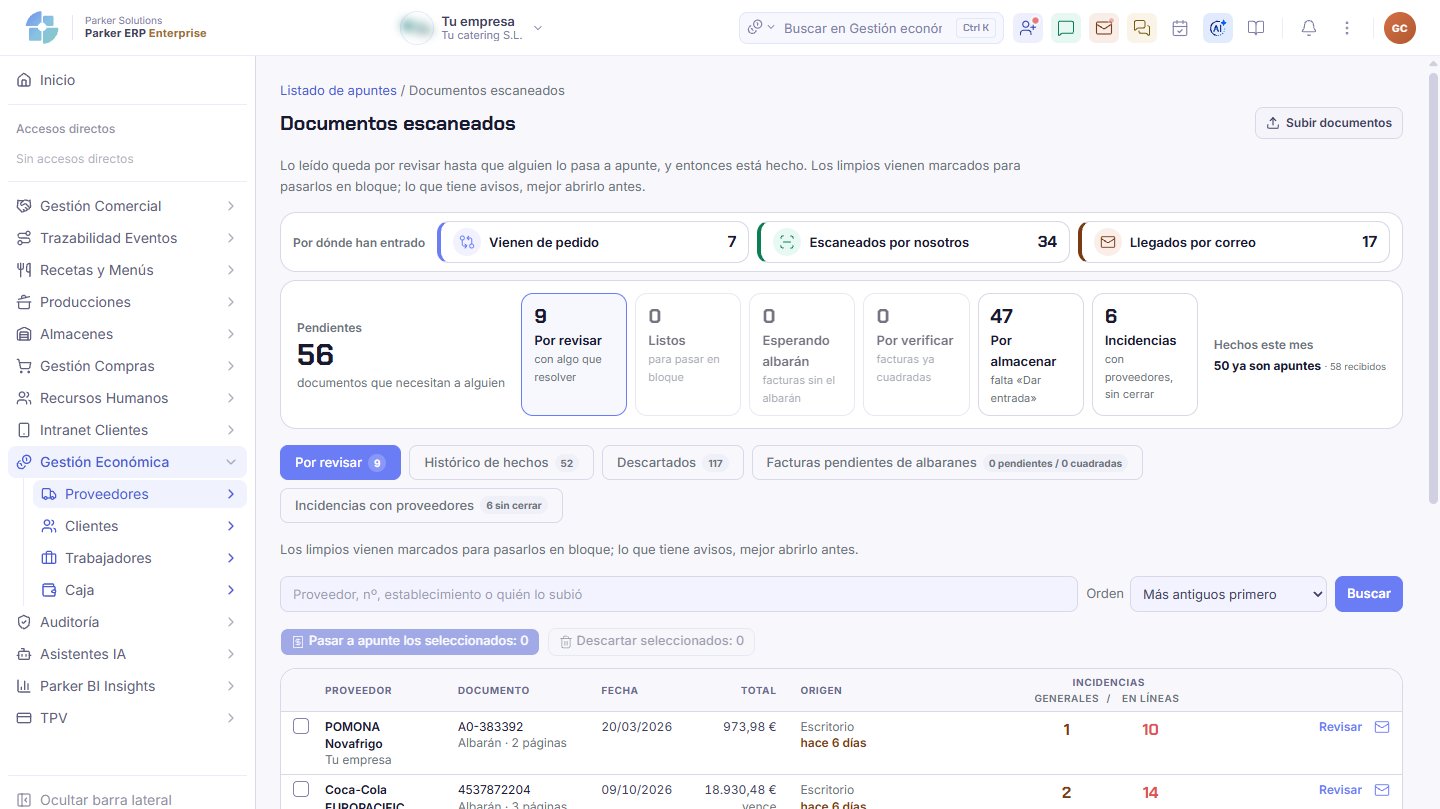Viewport: 1440px width, 809px height.
Task: Open the yellow conversations icon
Action: [1142, 28]
